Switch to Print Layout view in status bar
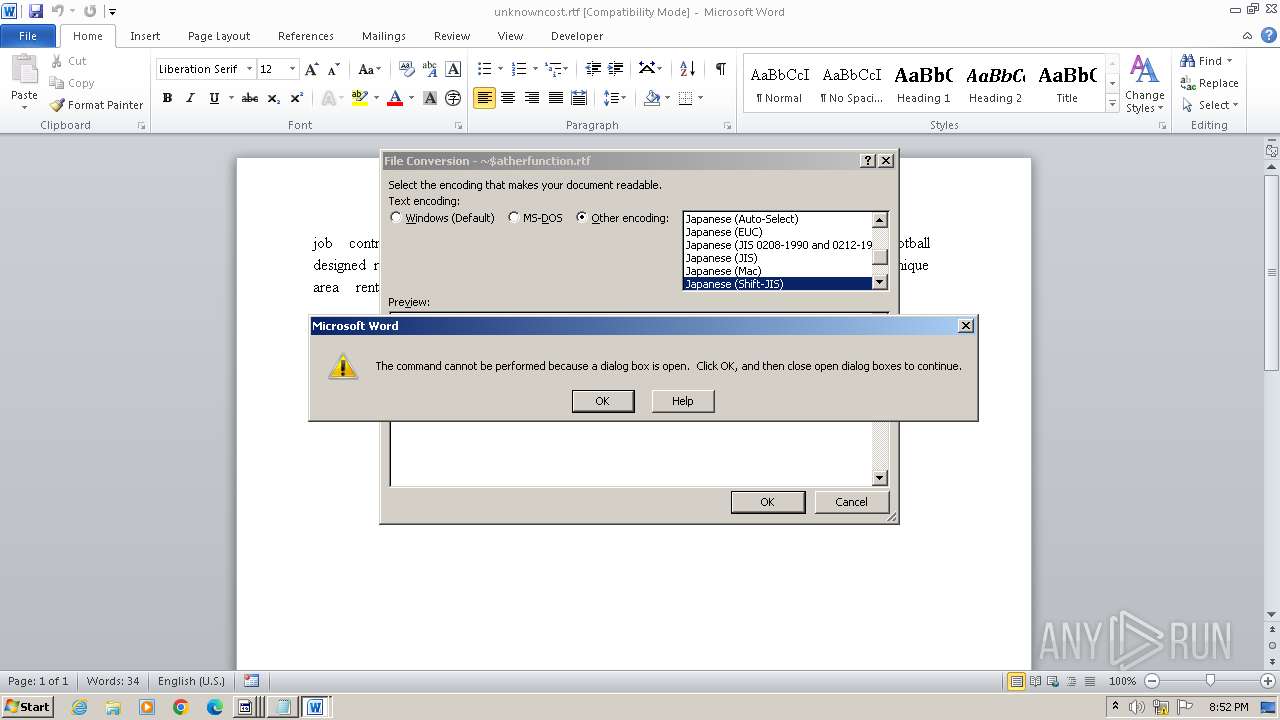1280x720 pixels. tap(1016, 681)
